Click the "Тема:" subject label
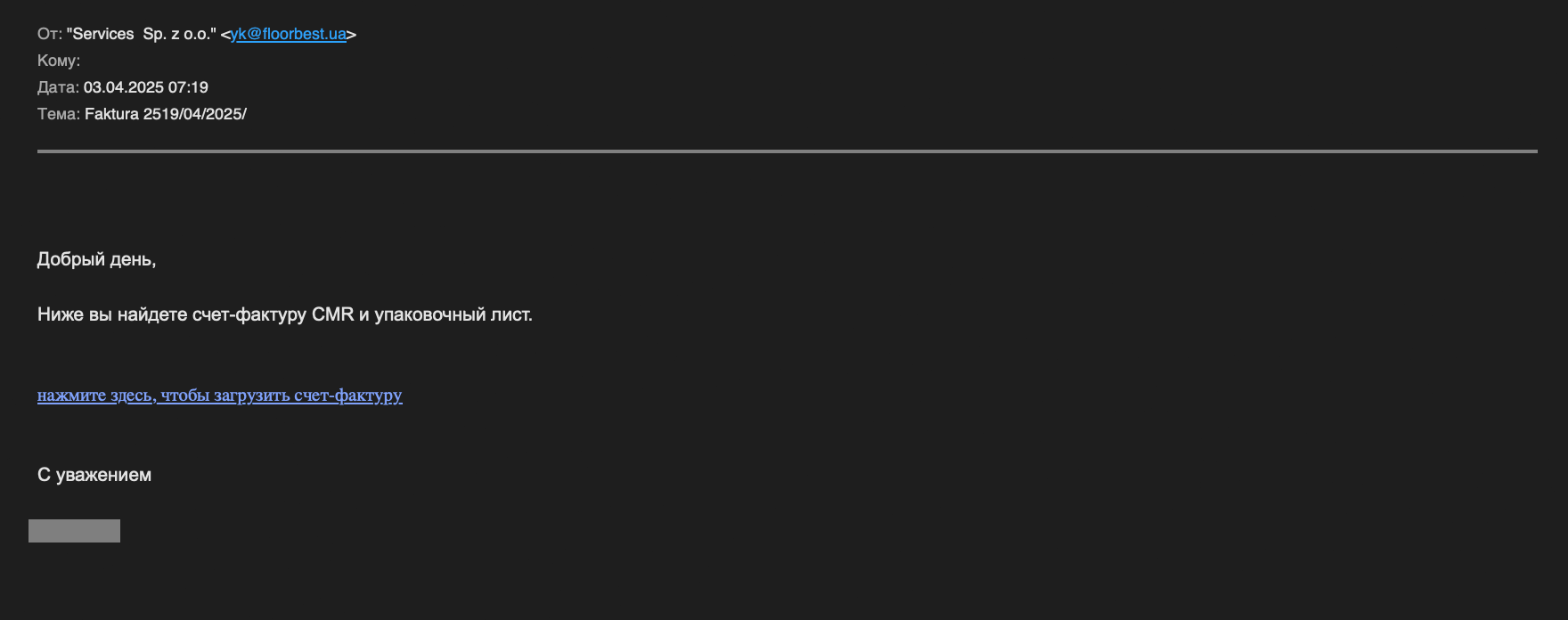Image resolution: width=1568 pixels, height=620 pixels. coord(59,115)
